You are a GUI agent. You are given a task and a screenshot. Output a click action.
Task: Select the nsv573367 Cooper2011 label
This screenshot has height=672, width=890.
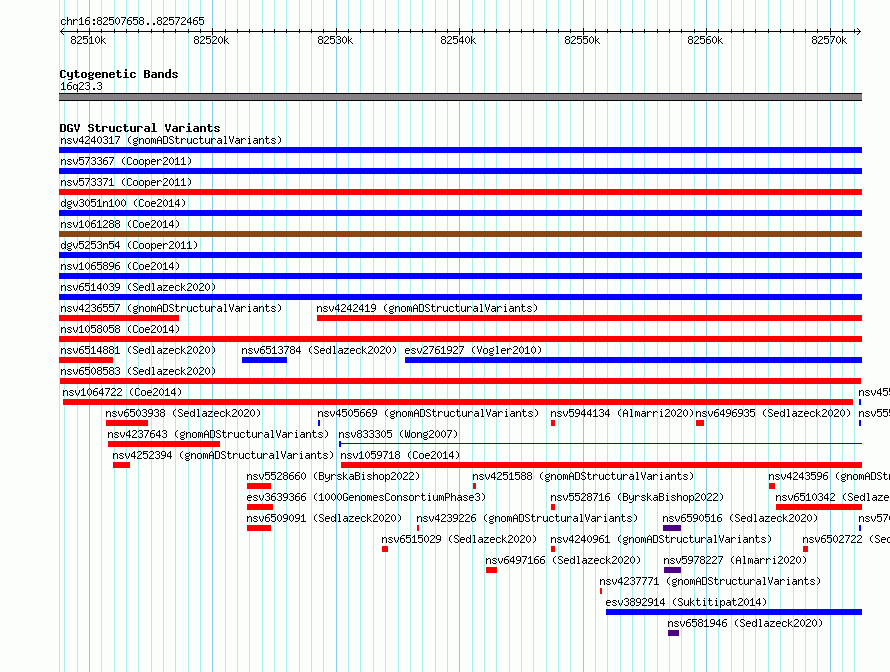(126, 161)
